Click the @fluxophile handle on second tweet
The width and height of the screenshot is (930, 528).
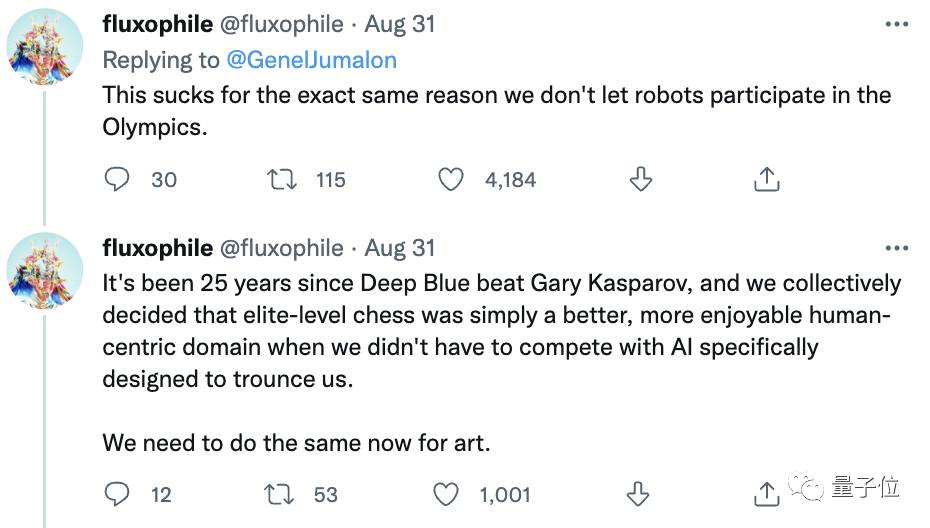point(281,248)
